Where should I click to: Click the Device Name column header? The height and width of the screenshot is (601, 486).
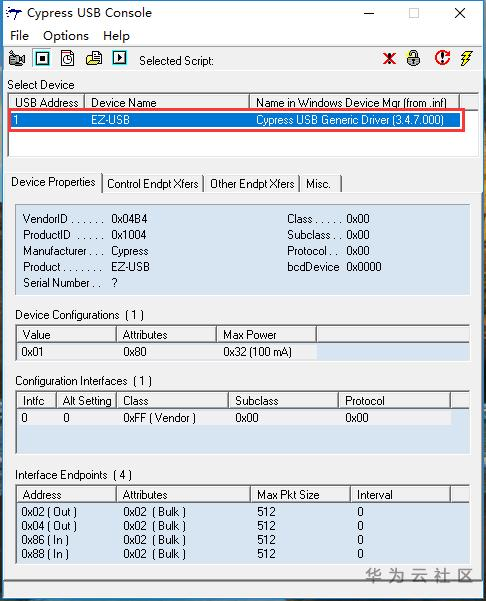click(167, 102)
